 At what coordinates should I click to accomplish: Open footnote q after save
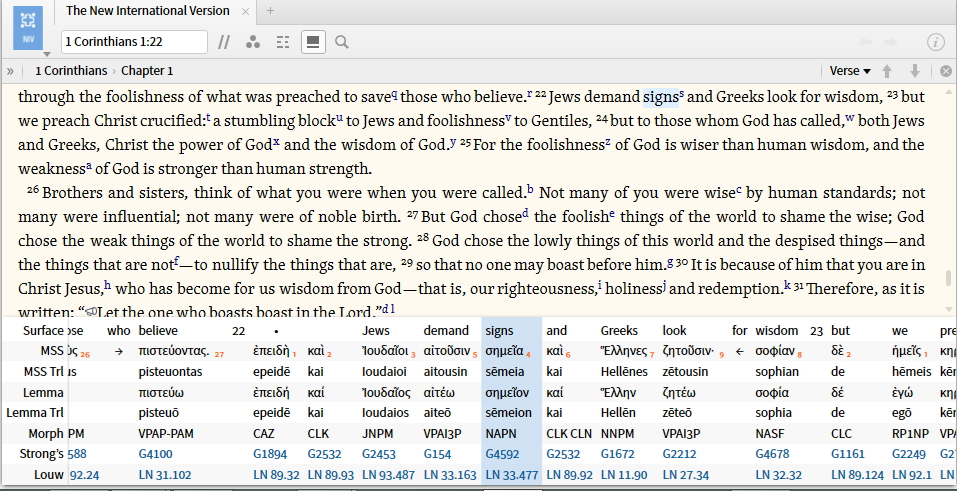click(394, 94)
